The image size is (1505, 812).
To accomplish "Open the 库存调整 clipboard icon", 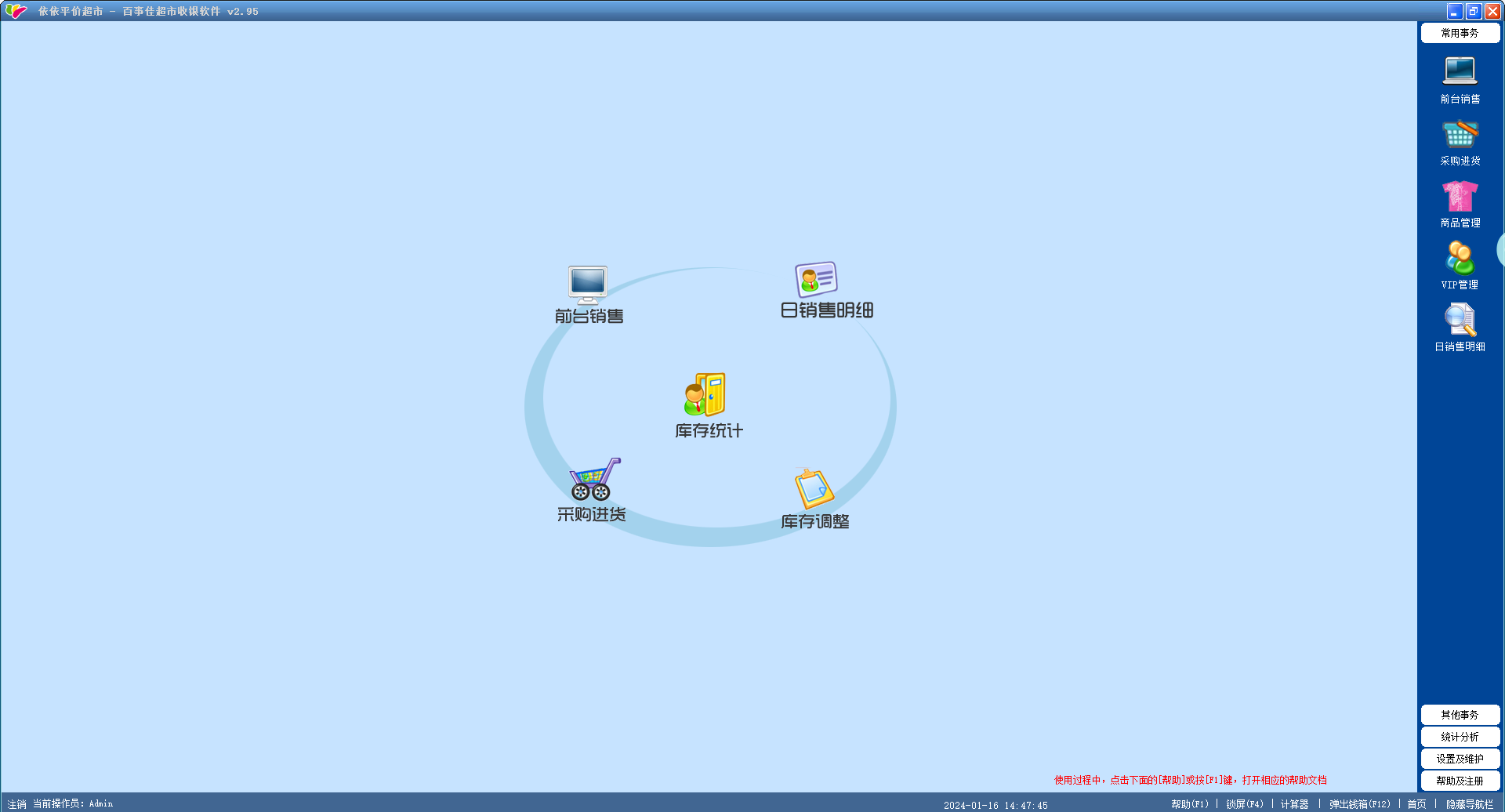I will (814, 488).
